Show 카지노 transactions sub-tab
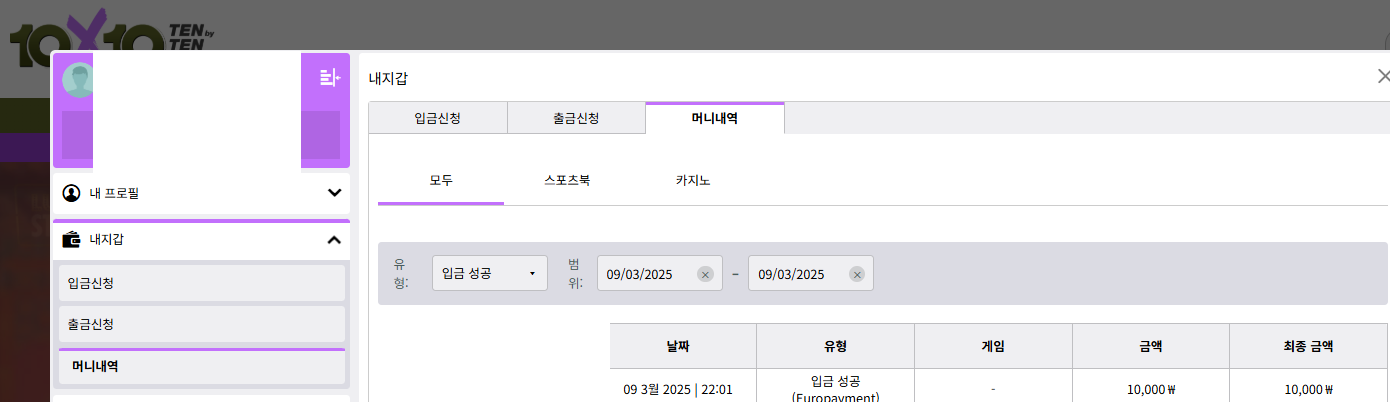The image size is (1390, 402). coord(693,181)
